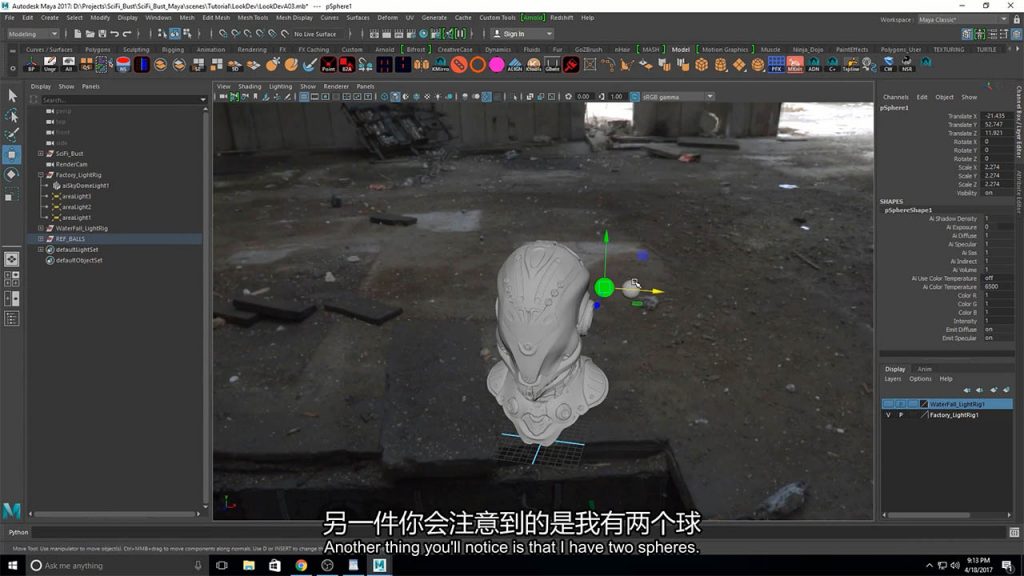1024x576 pixels.
Task: Open the viewport Shading menu
Action: tap(249, 86)
